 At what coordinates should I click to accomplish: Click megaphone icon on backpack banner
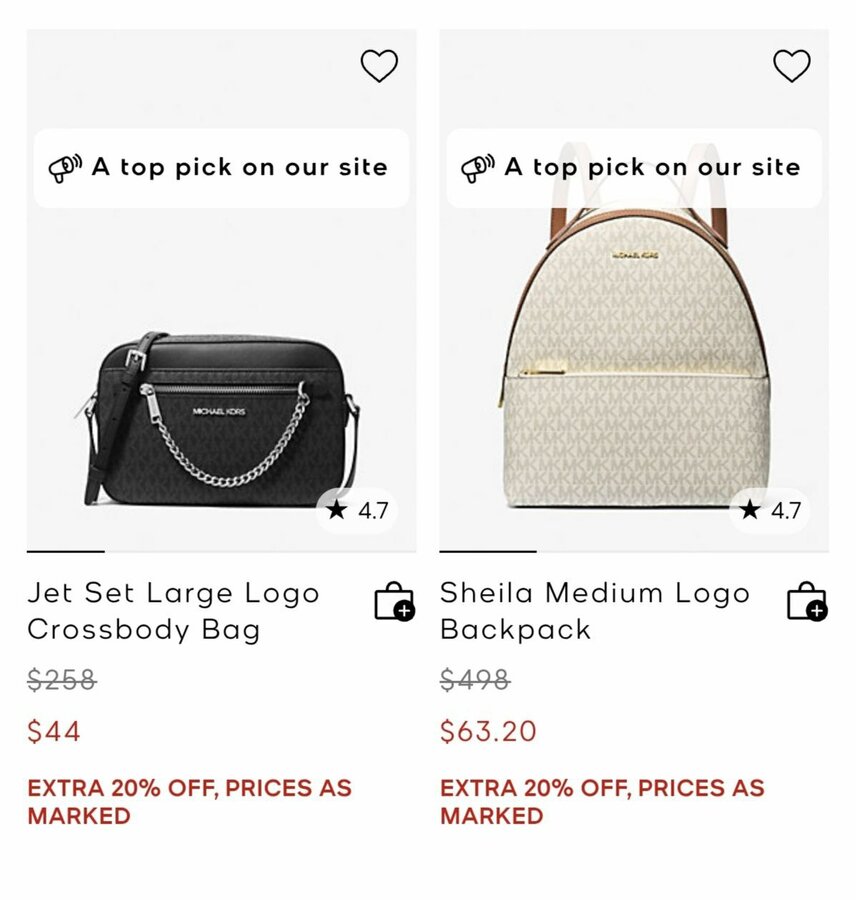pos(478,168)
